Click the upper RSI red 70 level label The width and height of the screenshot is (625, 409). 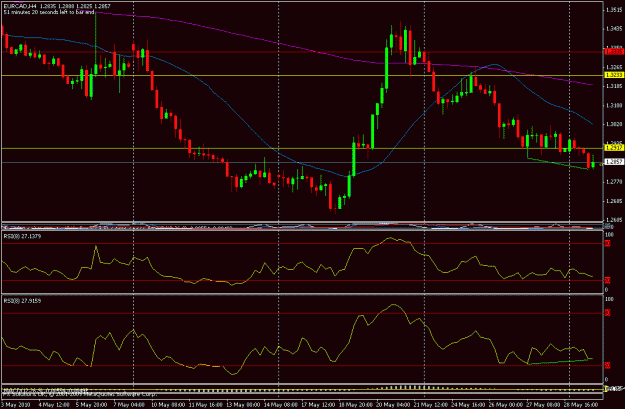coord(607,243)
